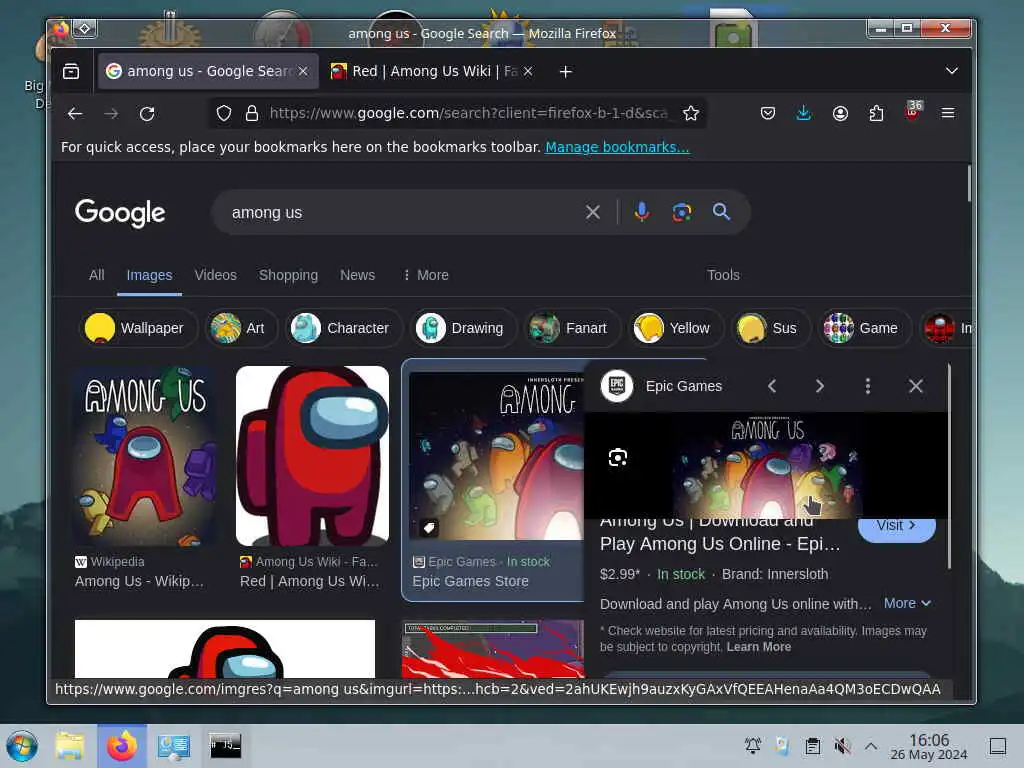Open three-dot options in Epic Games panel

tap(868, 386)
